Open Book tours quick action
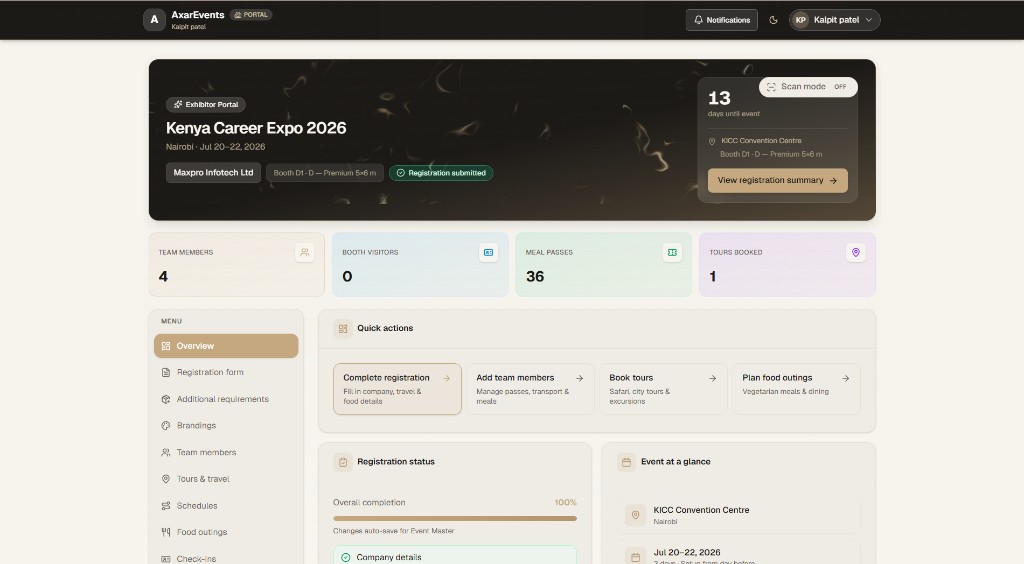Image resolution: width=1024 pixels, height=564 pixels. tap(663, 389)
